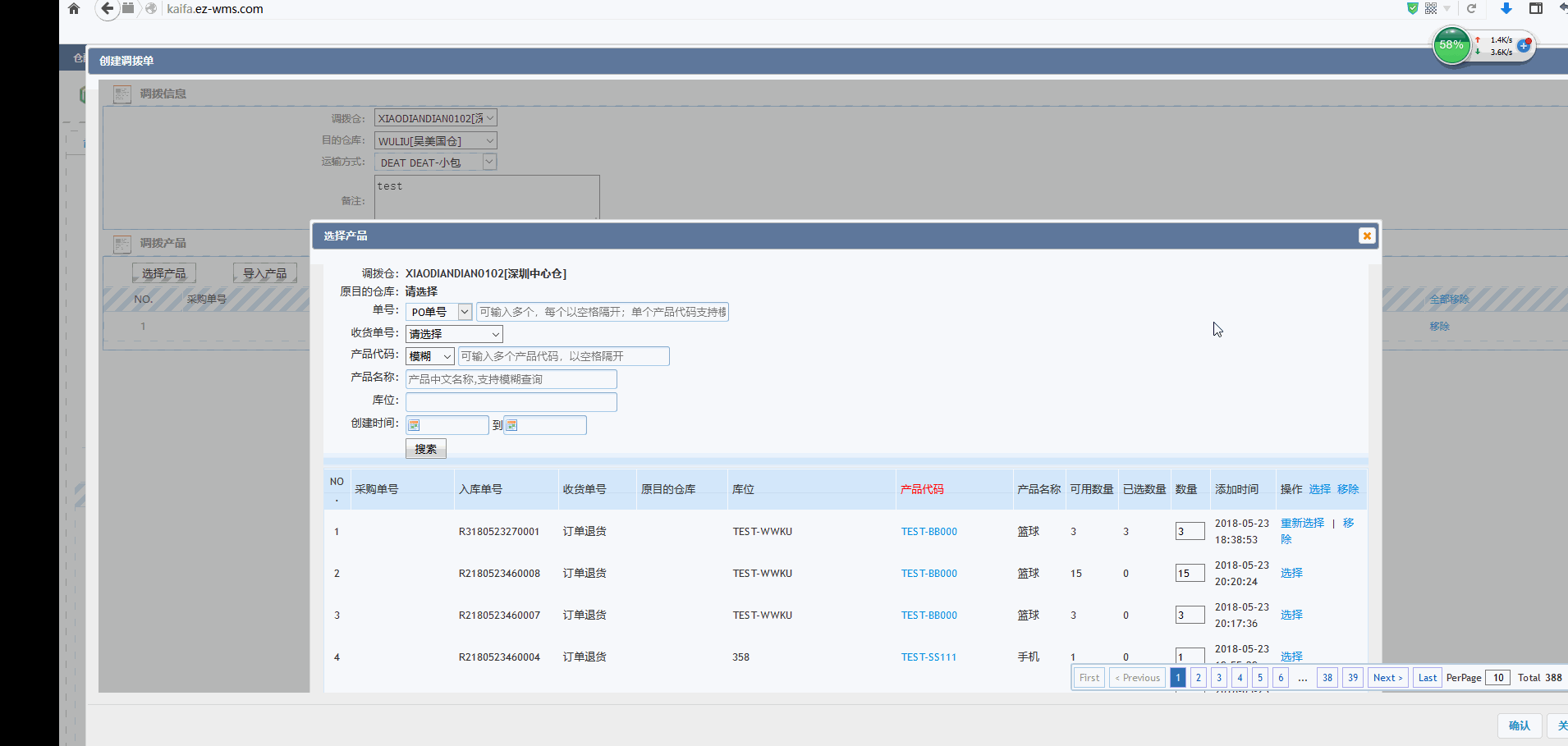Go to pagination page 5

click(x=1260, y=678)
